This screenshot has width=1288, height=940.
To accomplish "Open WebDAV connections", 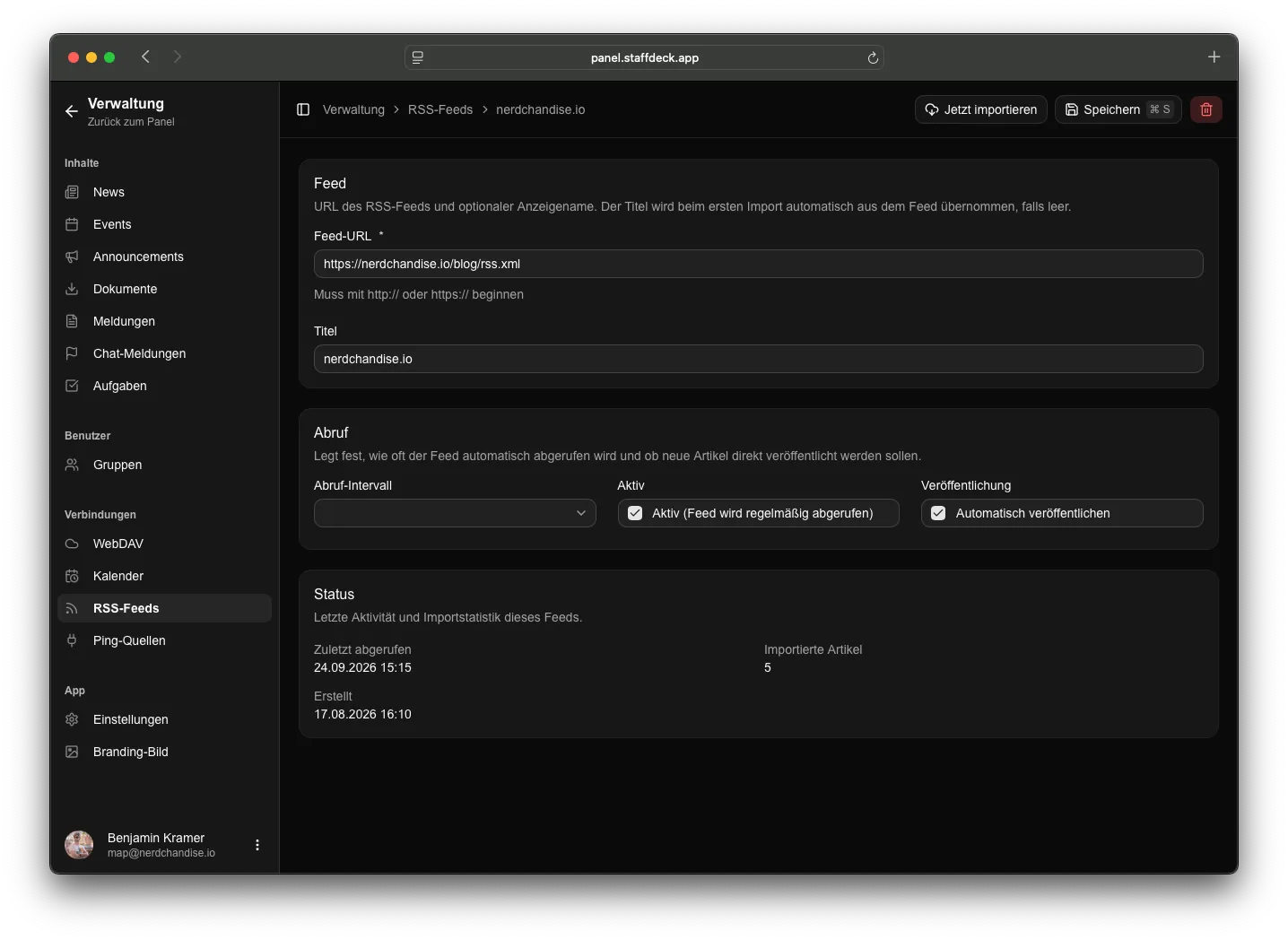I will click(164, 544).
